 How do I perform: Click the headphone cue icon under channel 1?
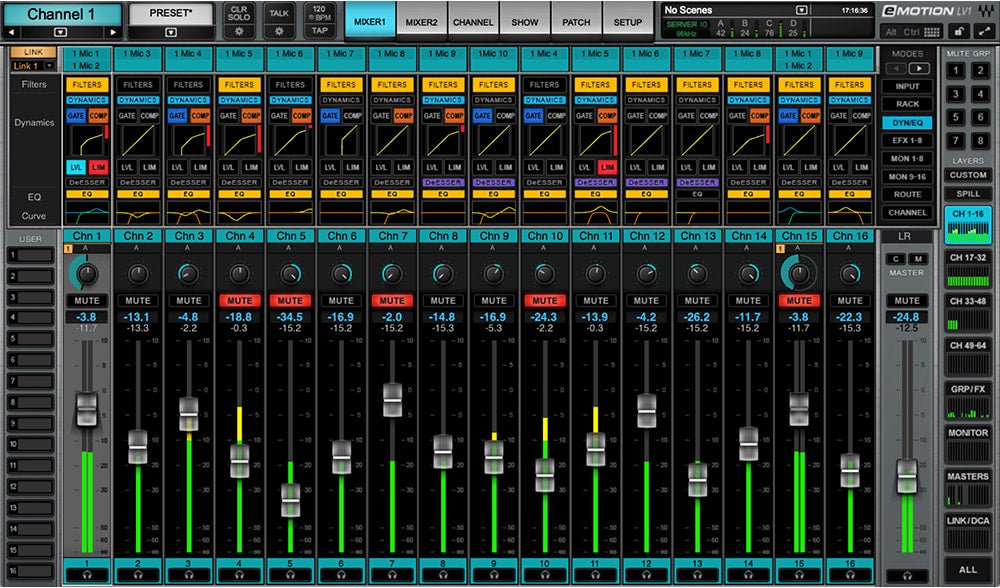87,575
